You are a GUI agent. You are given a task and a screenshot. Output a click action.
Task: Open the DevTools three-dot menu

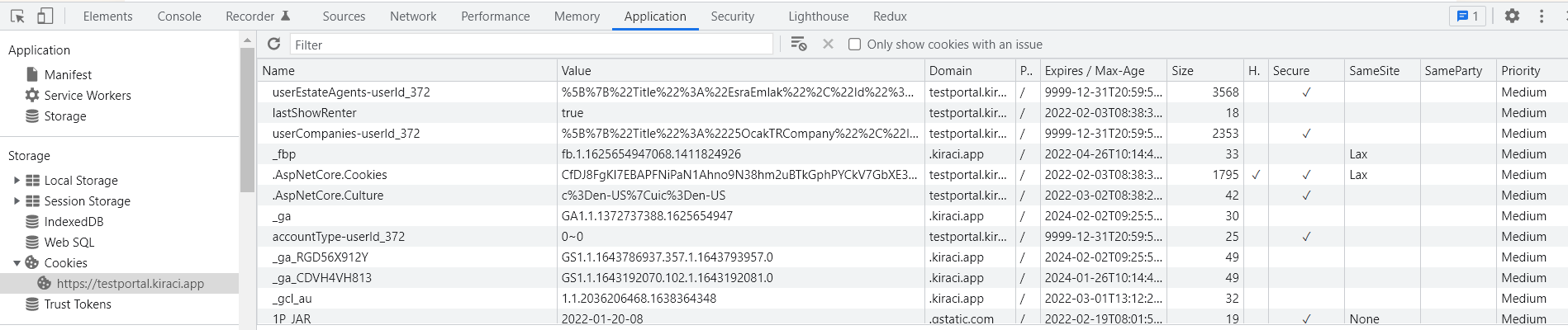pos(1542,16)
